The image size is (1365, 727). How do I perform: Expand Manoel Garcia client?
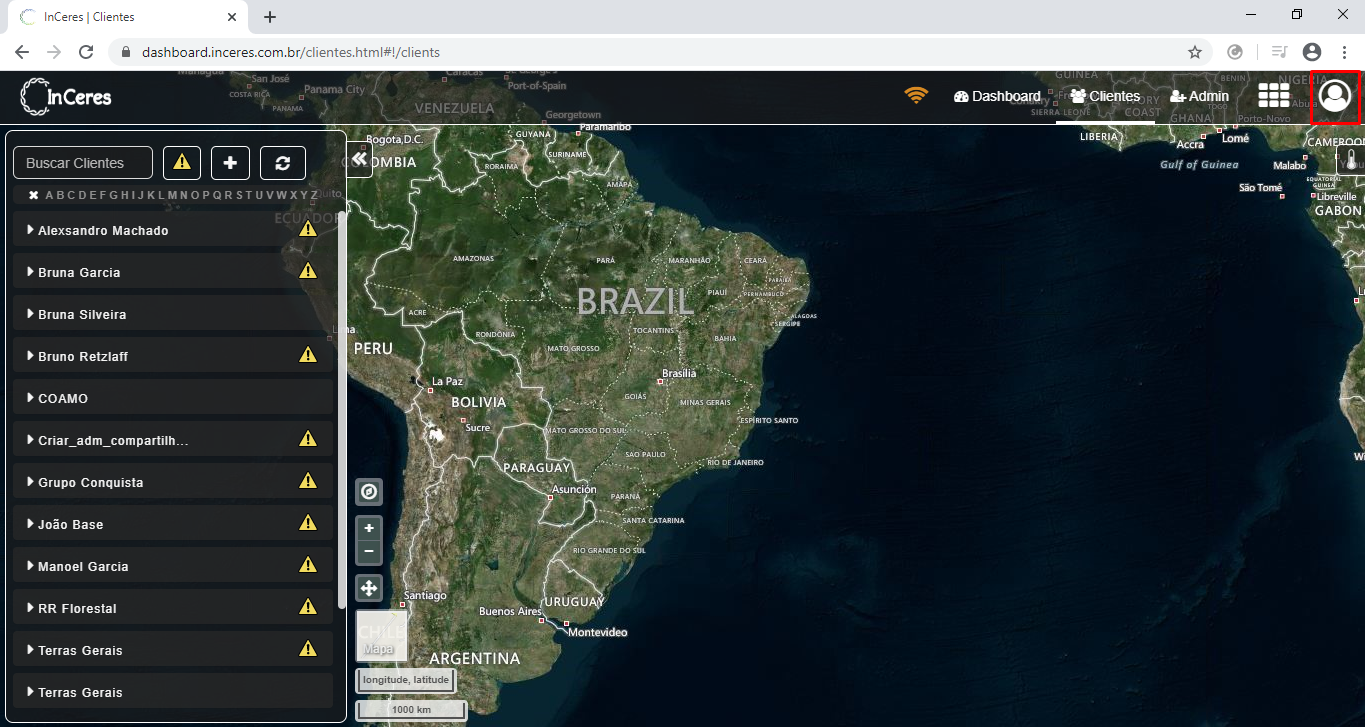coord(31,566)
